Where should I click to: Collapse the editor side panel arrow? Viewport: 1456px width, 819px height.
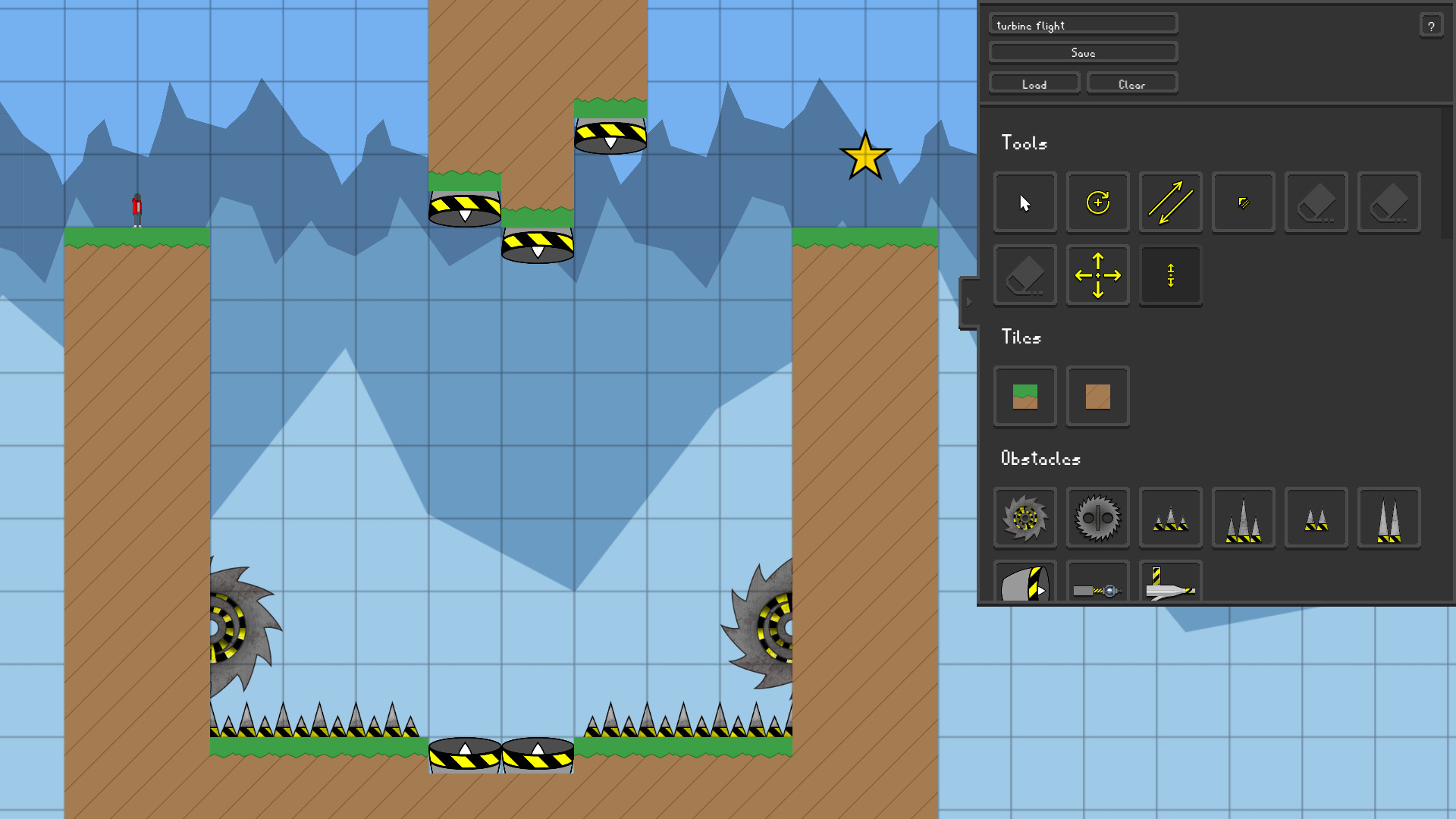coord(968,302)
